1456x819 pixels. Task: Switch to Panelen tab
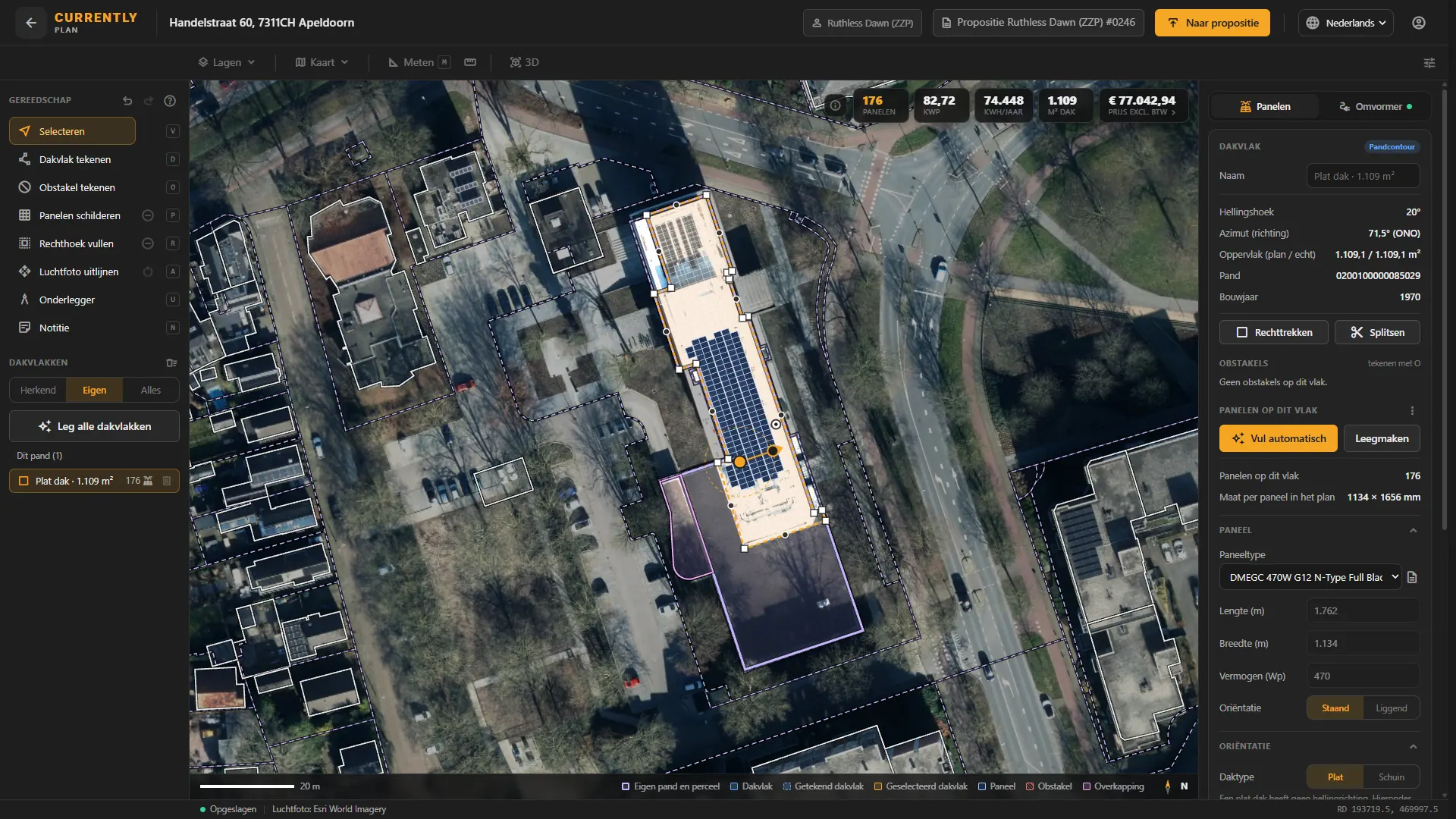pyautogui.click(x=1265, y=106)
